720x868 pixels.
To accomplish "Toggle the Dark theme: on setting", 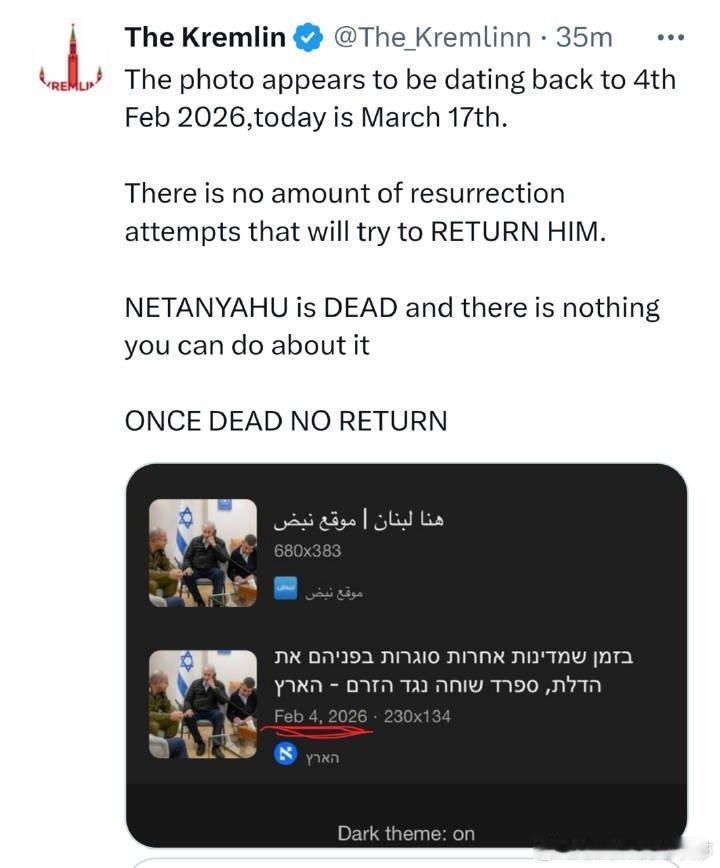I will click(x=406, y=833).
